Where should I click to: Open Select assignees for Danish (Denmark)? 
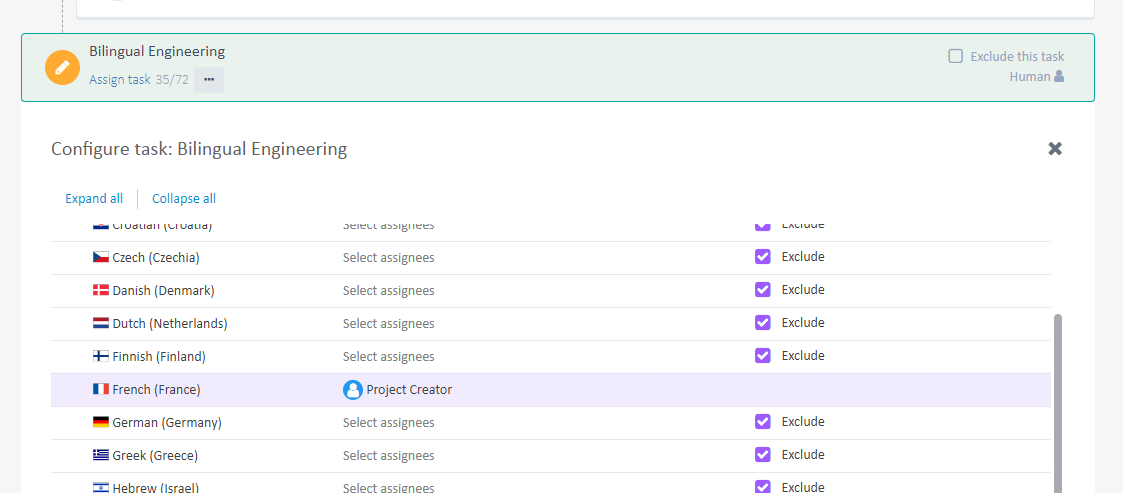point(388,290)
